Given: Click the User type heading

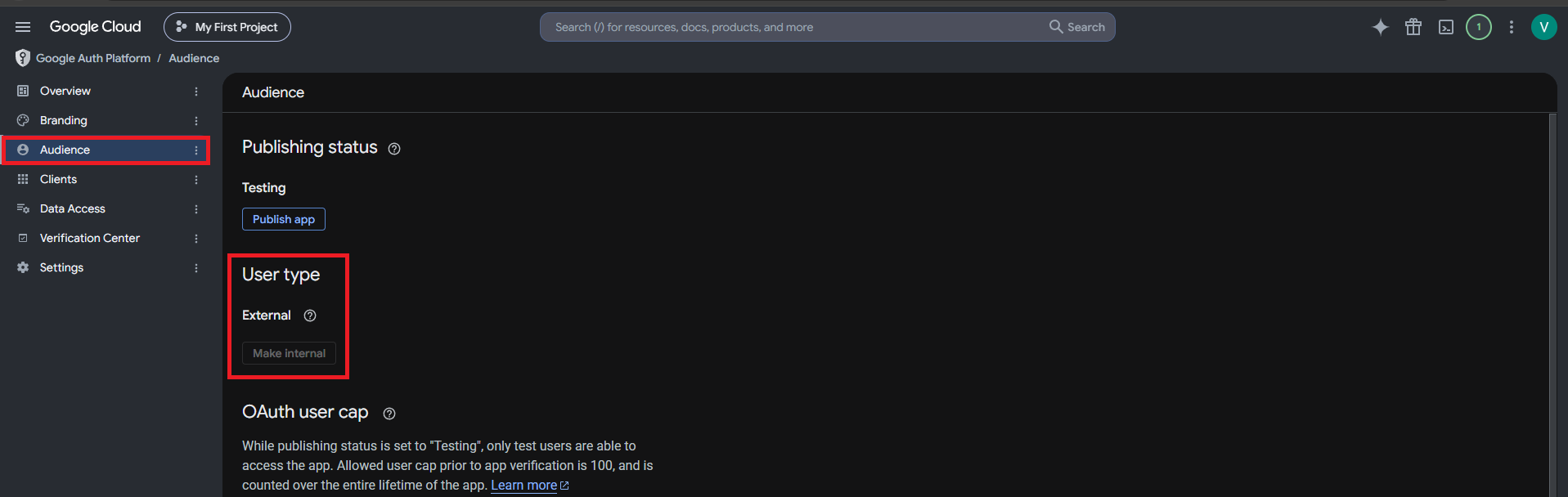Looking at the screenshot, I should click(281, 275).
